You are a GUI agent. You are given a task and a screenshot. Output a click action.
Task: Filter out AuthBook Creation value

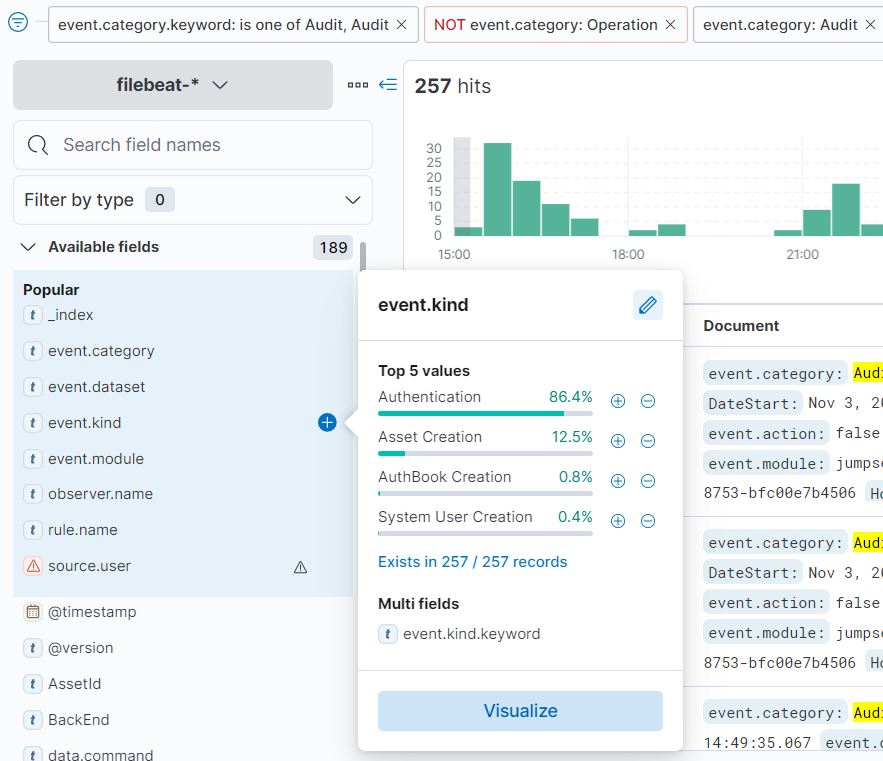[648, 480]
